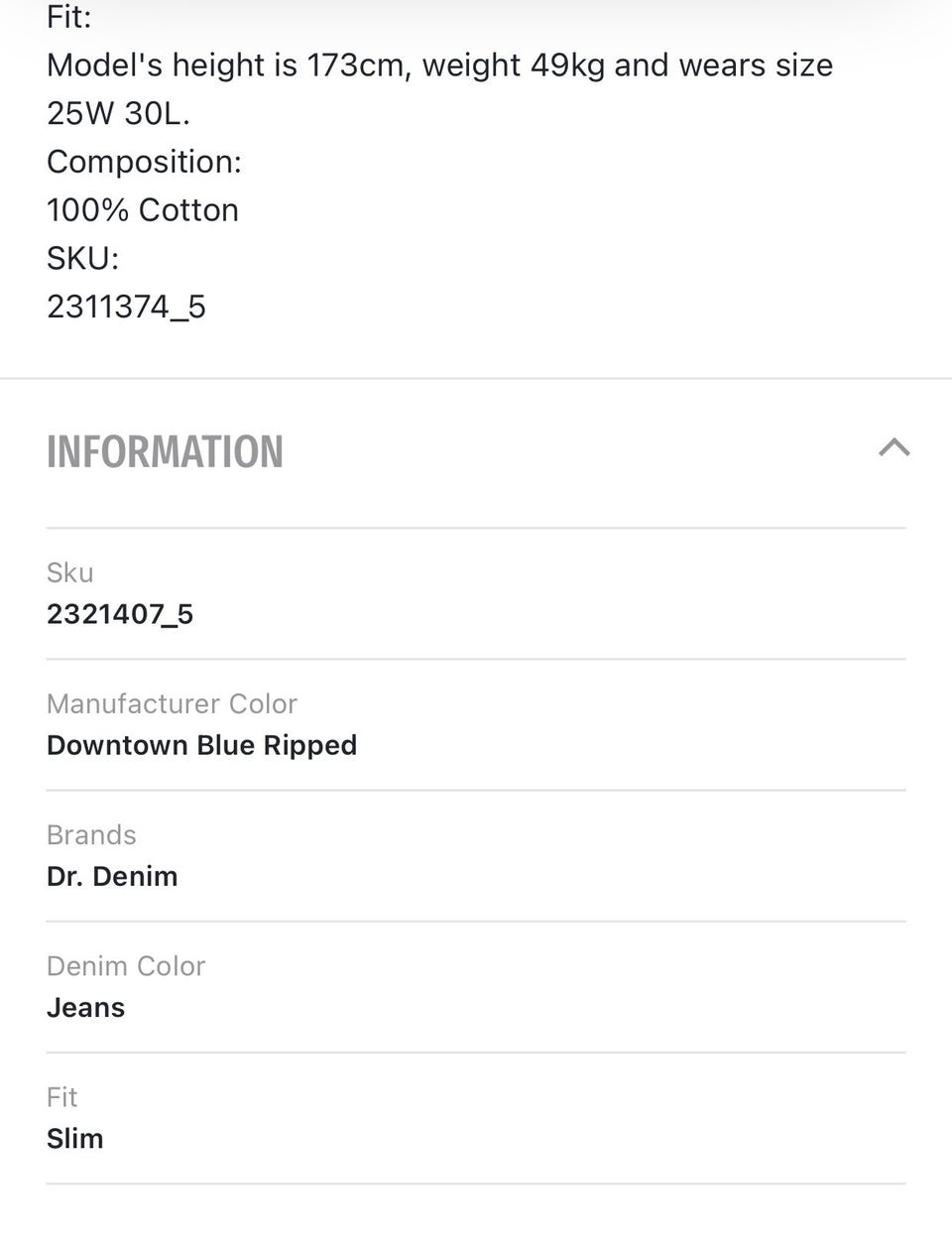This screenshot has height=1247, width=952.
Task: Click the SKU: heading in description
Action: click(x=82, y=259)
